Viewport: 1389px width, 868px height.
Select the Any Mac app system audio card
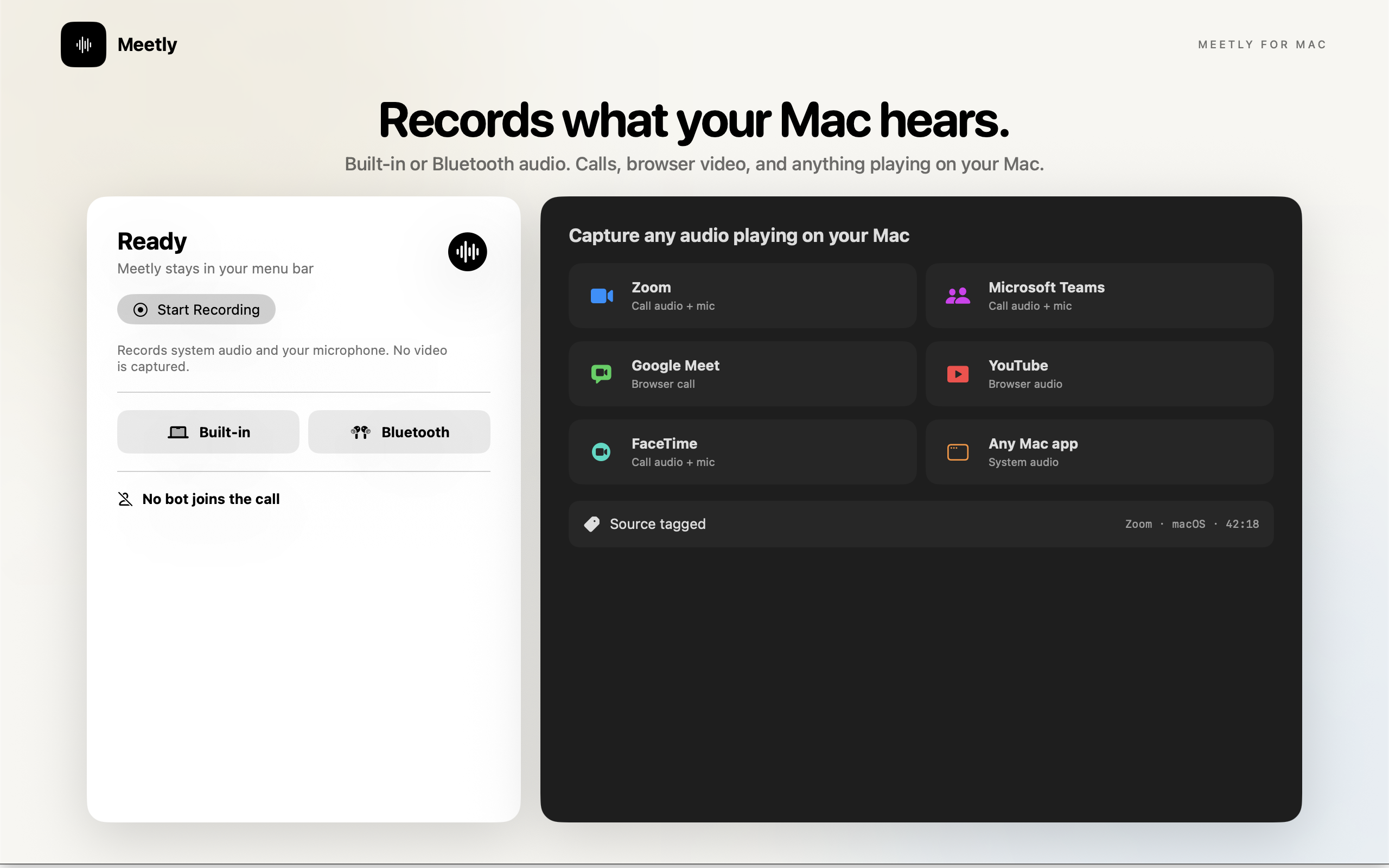1100,452
